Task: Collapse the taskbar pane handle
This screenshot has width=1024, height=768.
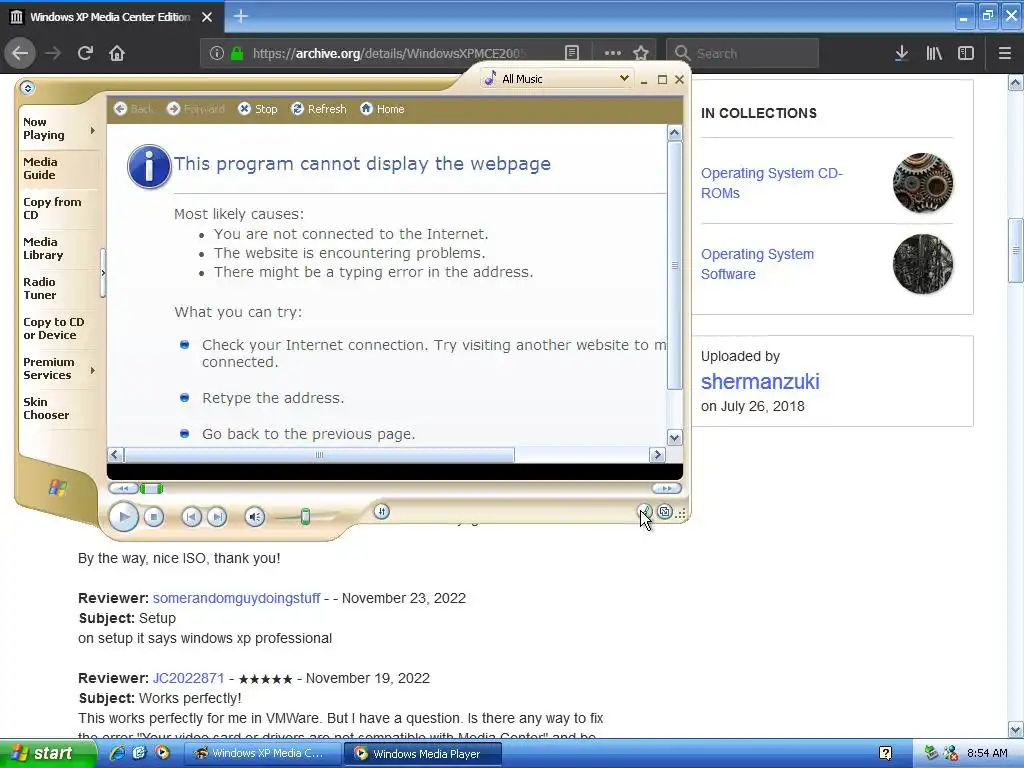Action: [x=103, y=273]
